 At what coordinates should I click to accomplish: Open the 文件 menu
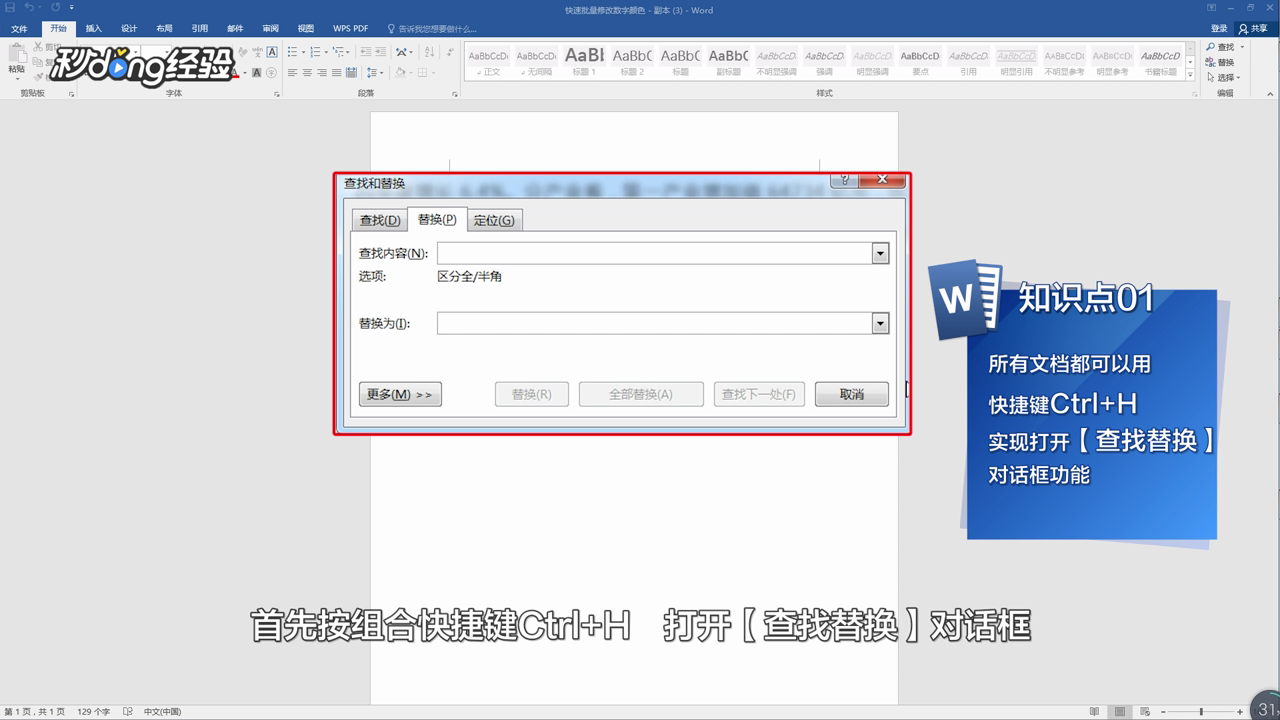19,29
